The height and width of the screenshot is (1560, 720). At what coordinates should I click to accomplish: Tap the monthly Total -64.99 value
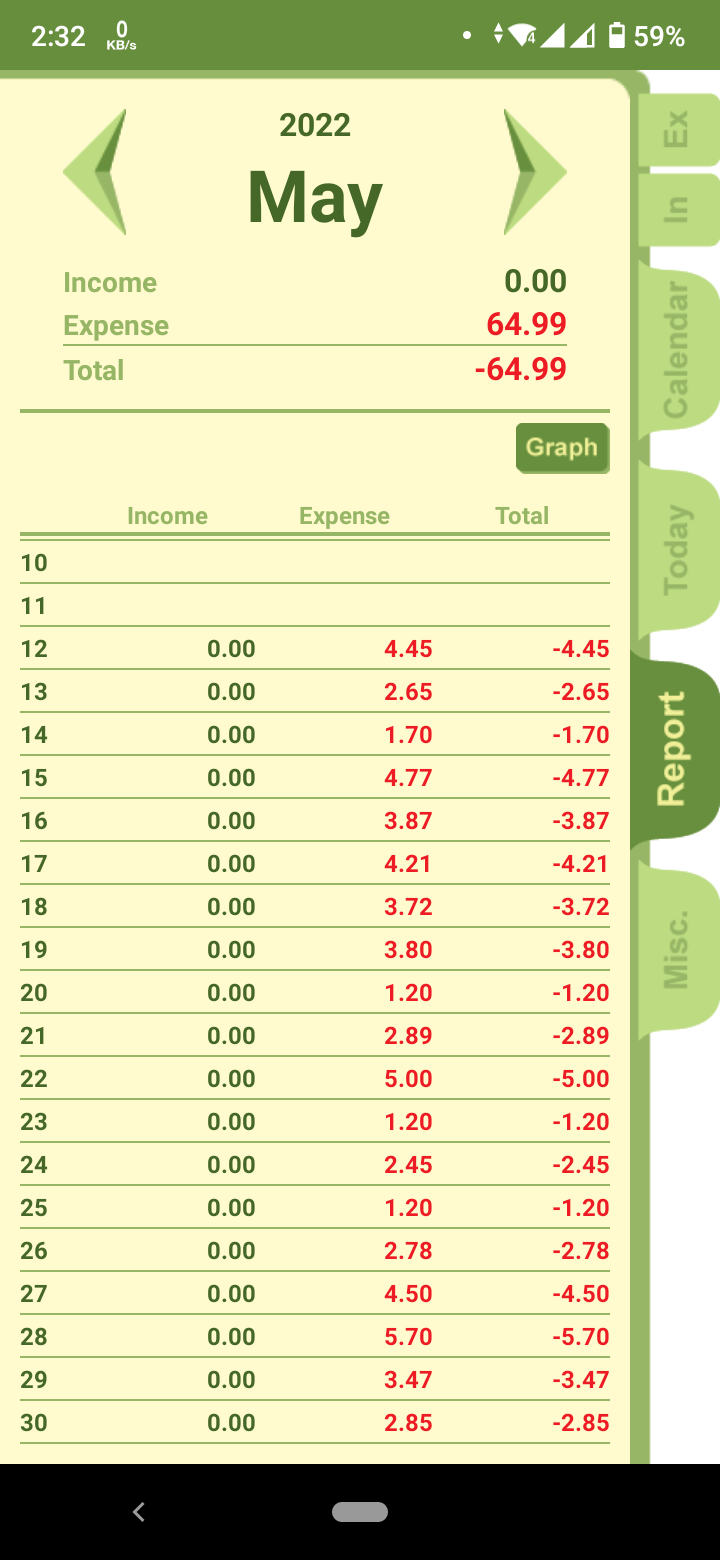(520, 369)
